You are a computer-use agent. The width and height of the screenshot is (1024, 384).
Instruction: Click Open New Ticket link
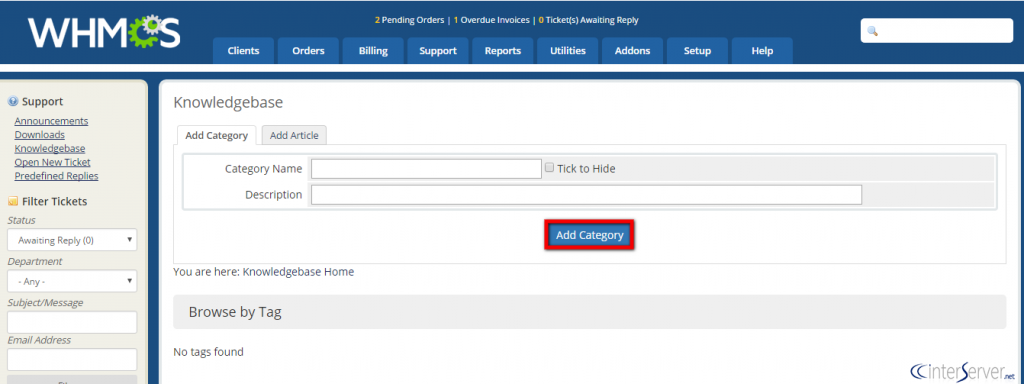[x=52, y=162]
